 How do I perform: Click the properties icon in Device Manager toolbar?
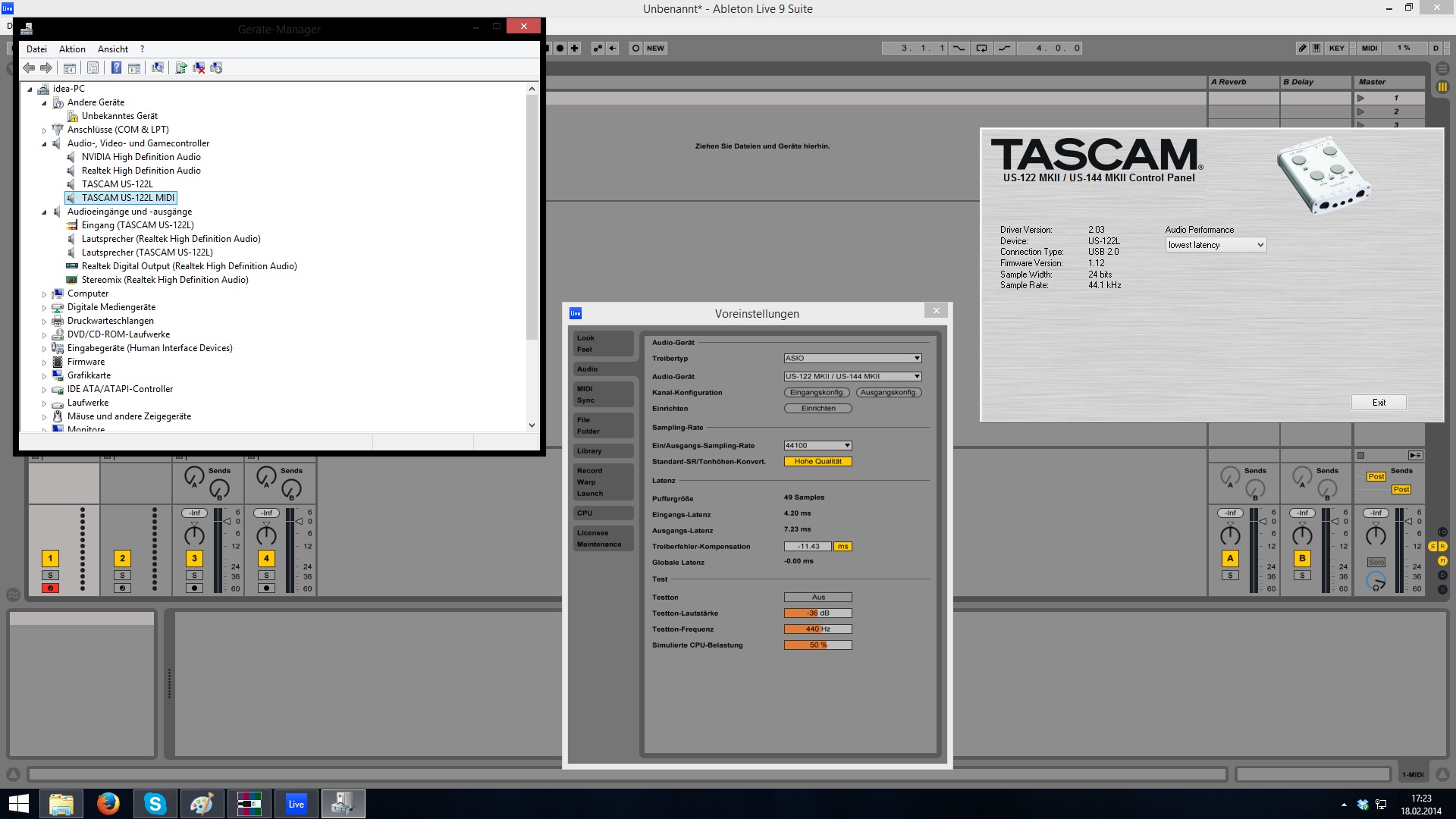(93, 68)
